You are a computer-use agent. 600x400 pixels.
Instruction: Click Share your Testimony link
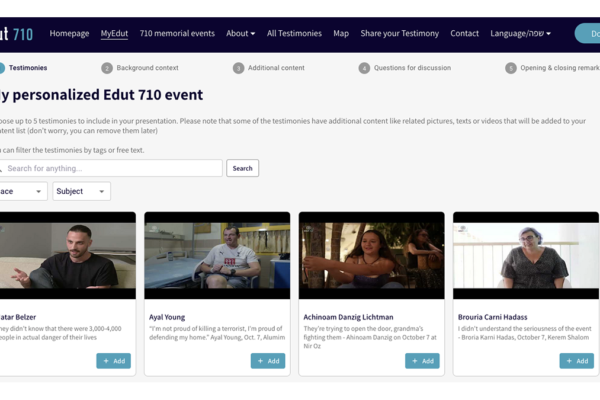click(x=399, y=34)
